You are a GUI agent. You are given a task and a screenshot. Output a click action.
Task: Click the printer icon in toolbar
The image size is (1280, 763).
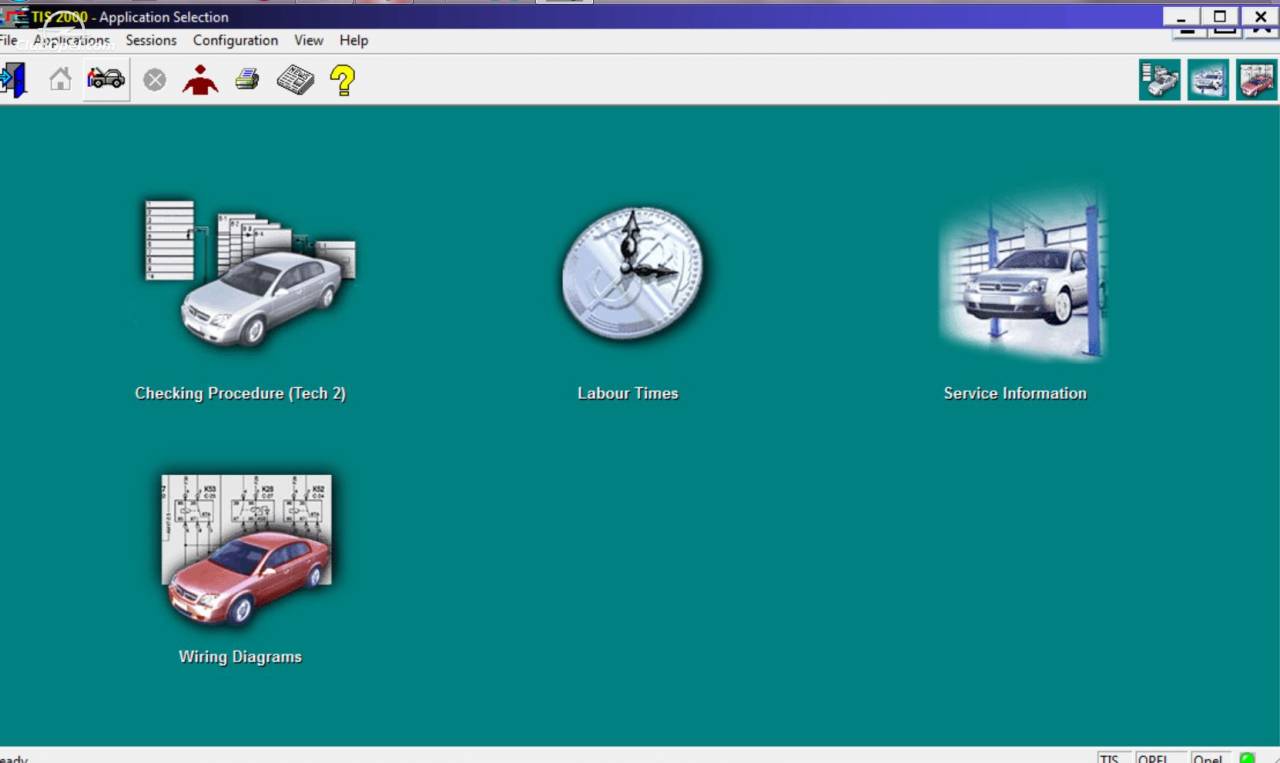tap(247, 80)
